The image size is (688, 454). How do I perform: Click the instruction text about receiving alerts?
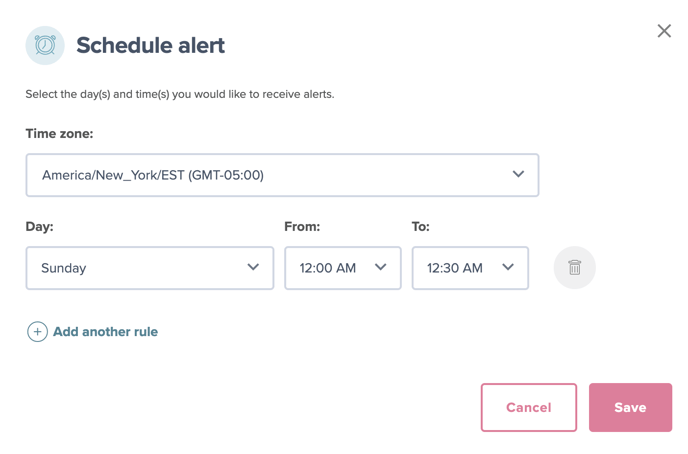[x=180, y=94]
